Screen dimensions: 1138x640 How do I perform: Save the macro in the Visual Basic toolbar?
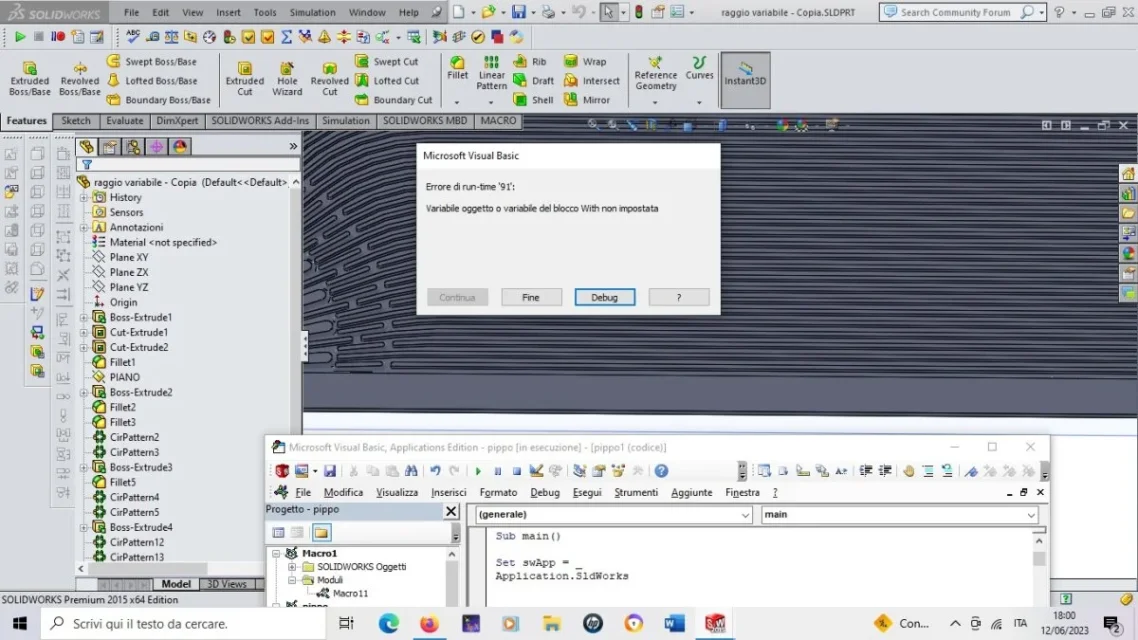[329, 471]
